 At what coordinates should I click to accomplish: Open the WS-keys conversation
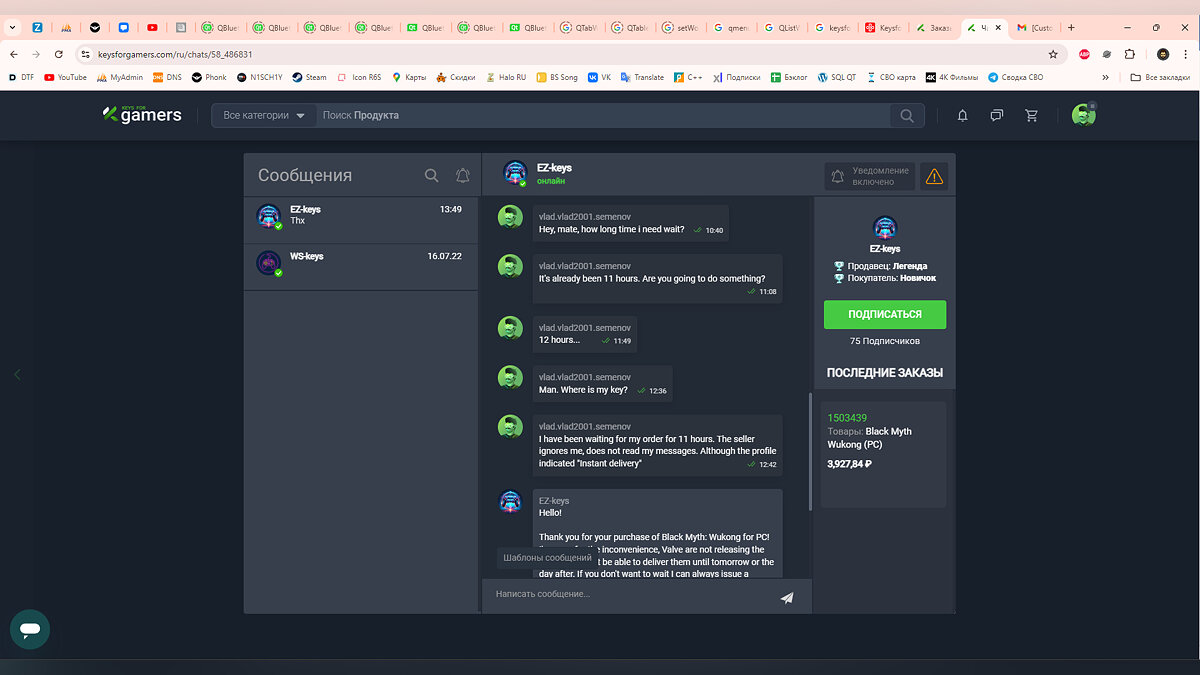tap(362, 266)
